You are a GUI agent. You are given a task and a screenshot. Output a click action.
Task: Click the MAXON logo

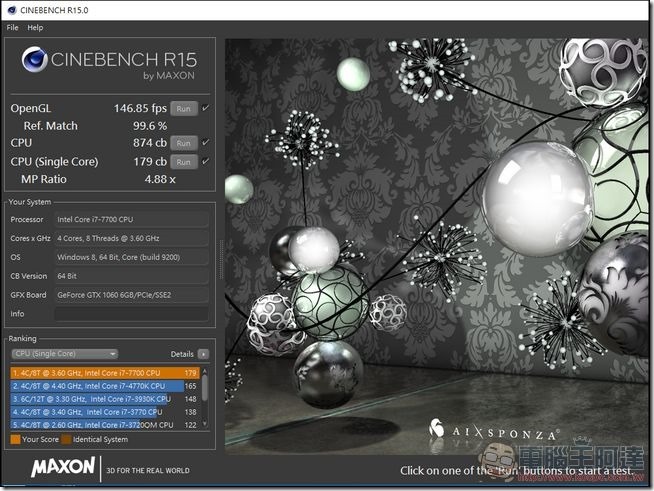[x=63, y=467]
